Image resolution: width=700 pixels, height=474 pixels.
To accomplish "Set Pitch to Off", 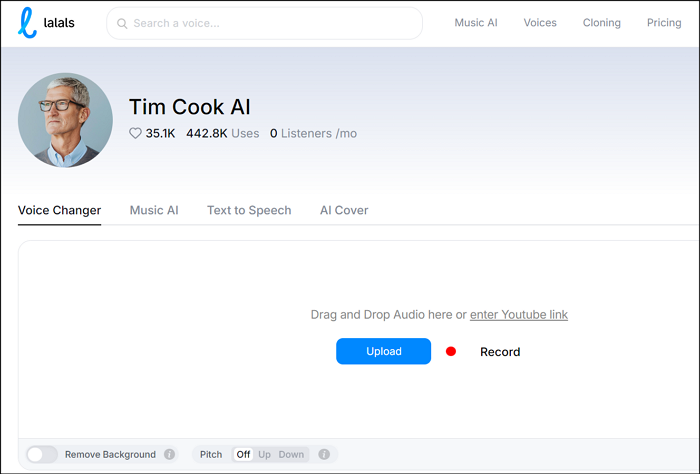I will pyautogui.click(x=243, y=454).
